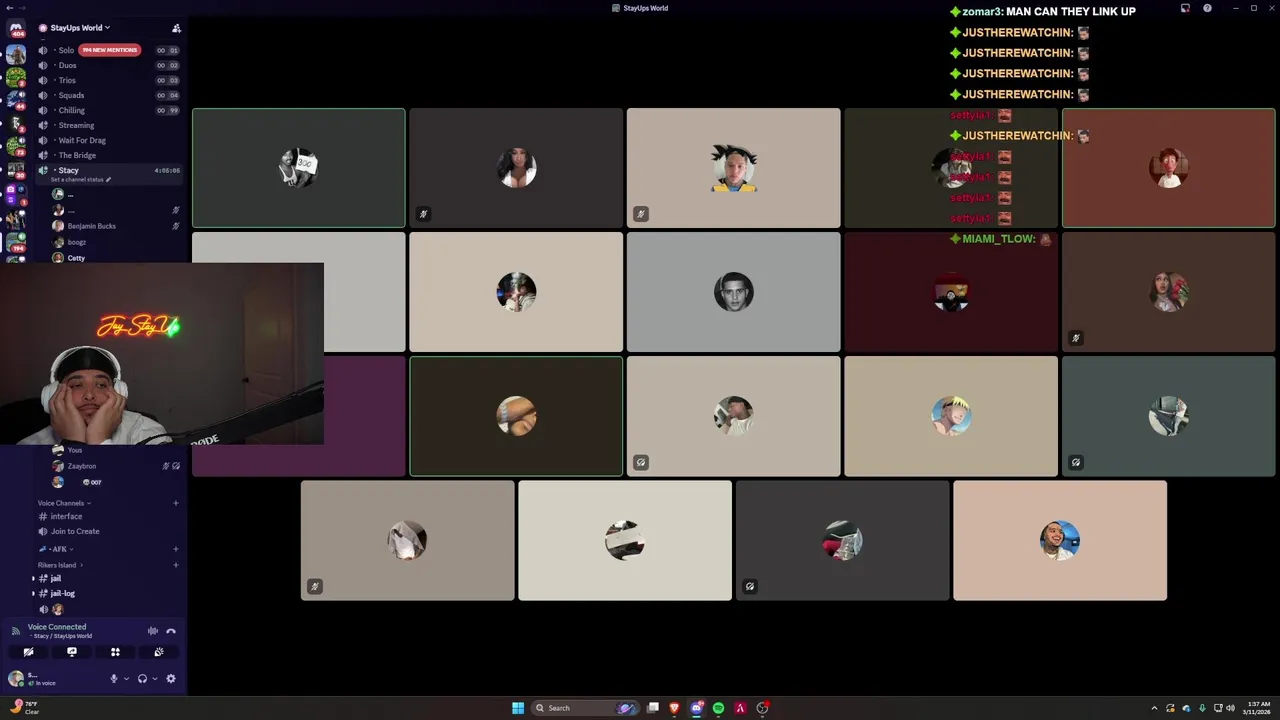Open microphone input options arrow
The image size is (1280, 720).
pos(126,679)
